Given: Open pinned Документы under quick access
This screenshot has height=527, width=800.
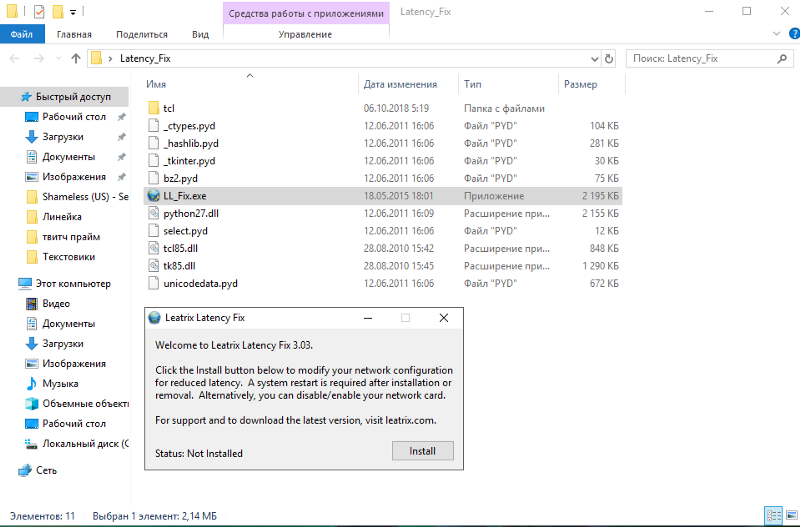Looking at the screenshot, I should [68, 157].
